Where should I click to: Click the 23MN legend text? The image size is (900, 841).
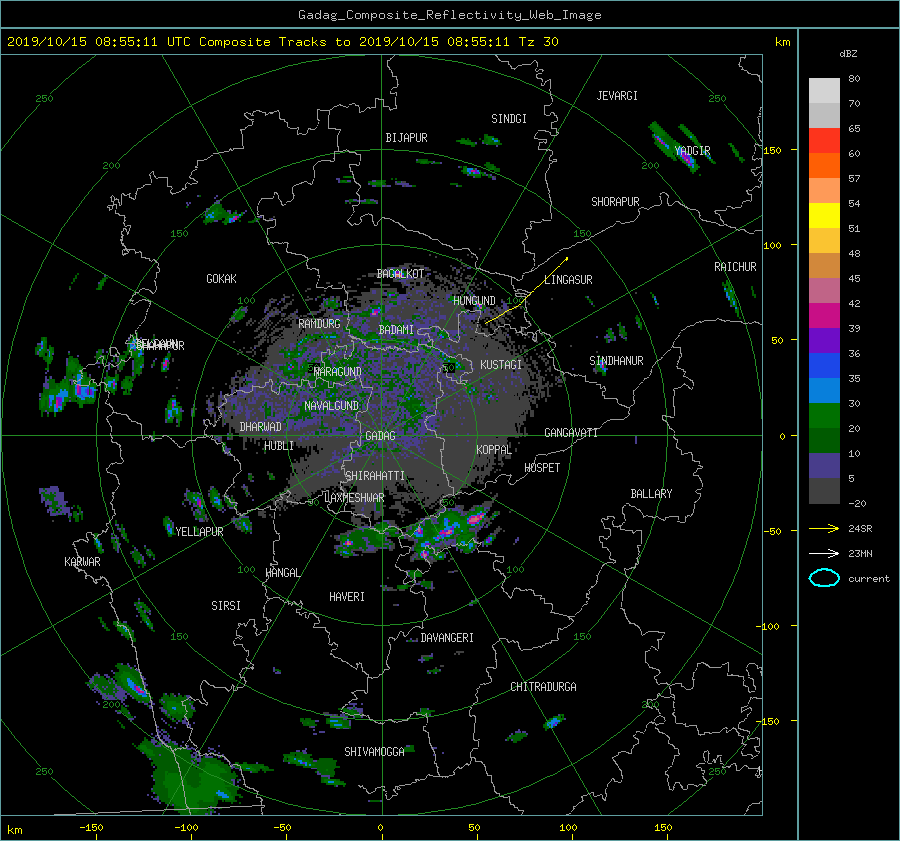[860, 553]
